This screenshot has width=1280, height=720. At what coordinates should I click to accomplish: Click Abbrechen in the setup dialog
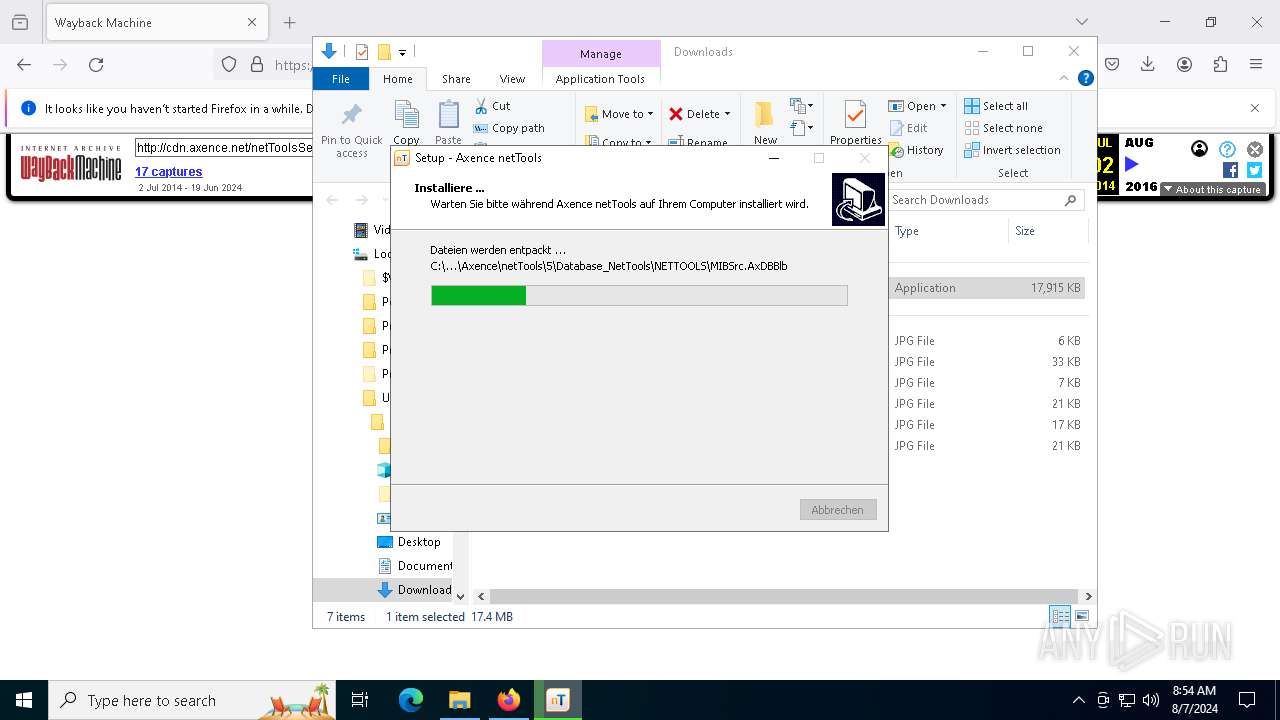838,510
